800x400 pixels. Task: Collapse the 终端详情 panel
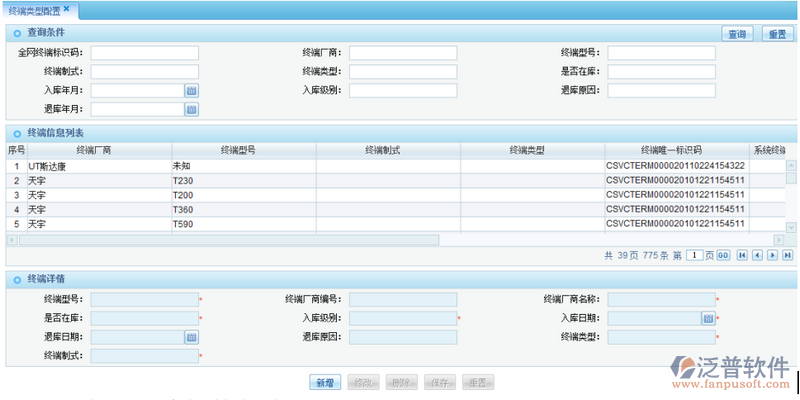click(x=17, y=279)
